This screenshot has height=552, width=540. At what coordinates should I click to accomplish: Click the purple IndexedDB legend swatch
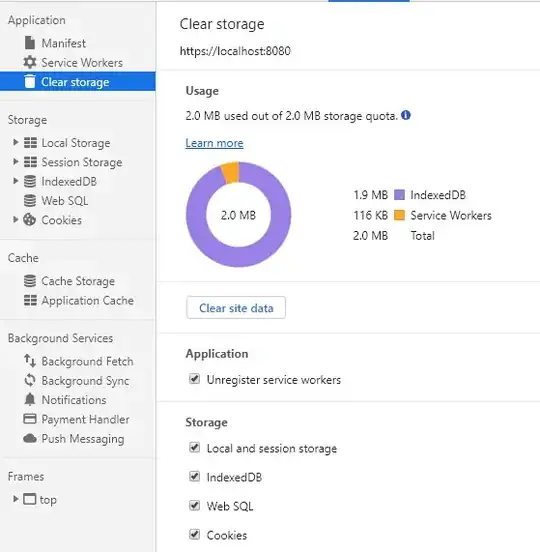click(x=399, y=195)
